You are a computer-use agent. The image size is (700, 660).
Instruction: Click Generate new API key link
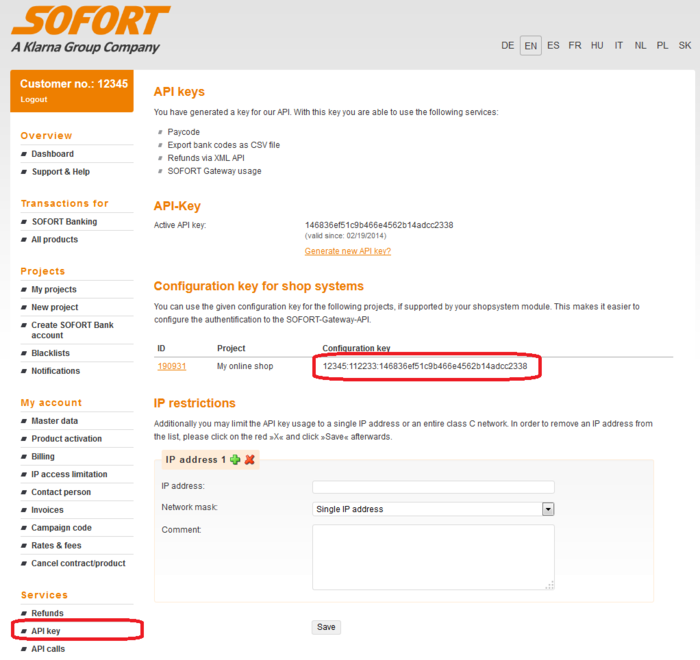(x=348, y=251)
